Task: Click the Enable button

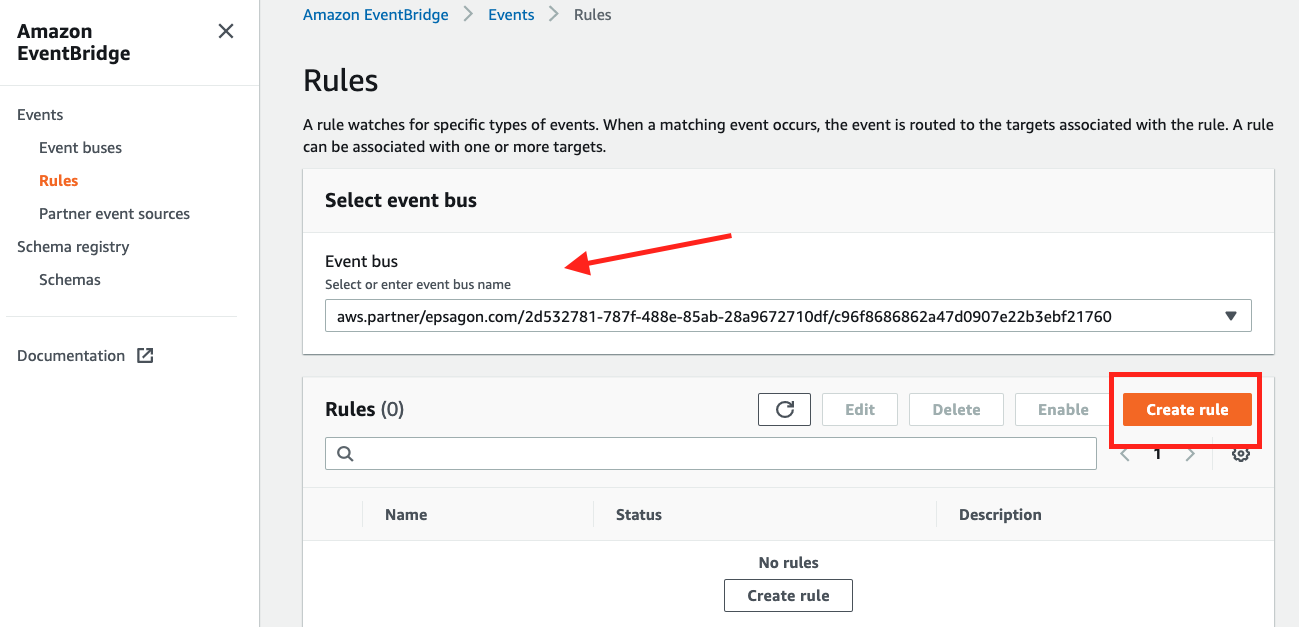Action: click(x=1063, y=409)
